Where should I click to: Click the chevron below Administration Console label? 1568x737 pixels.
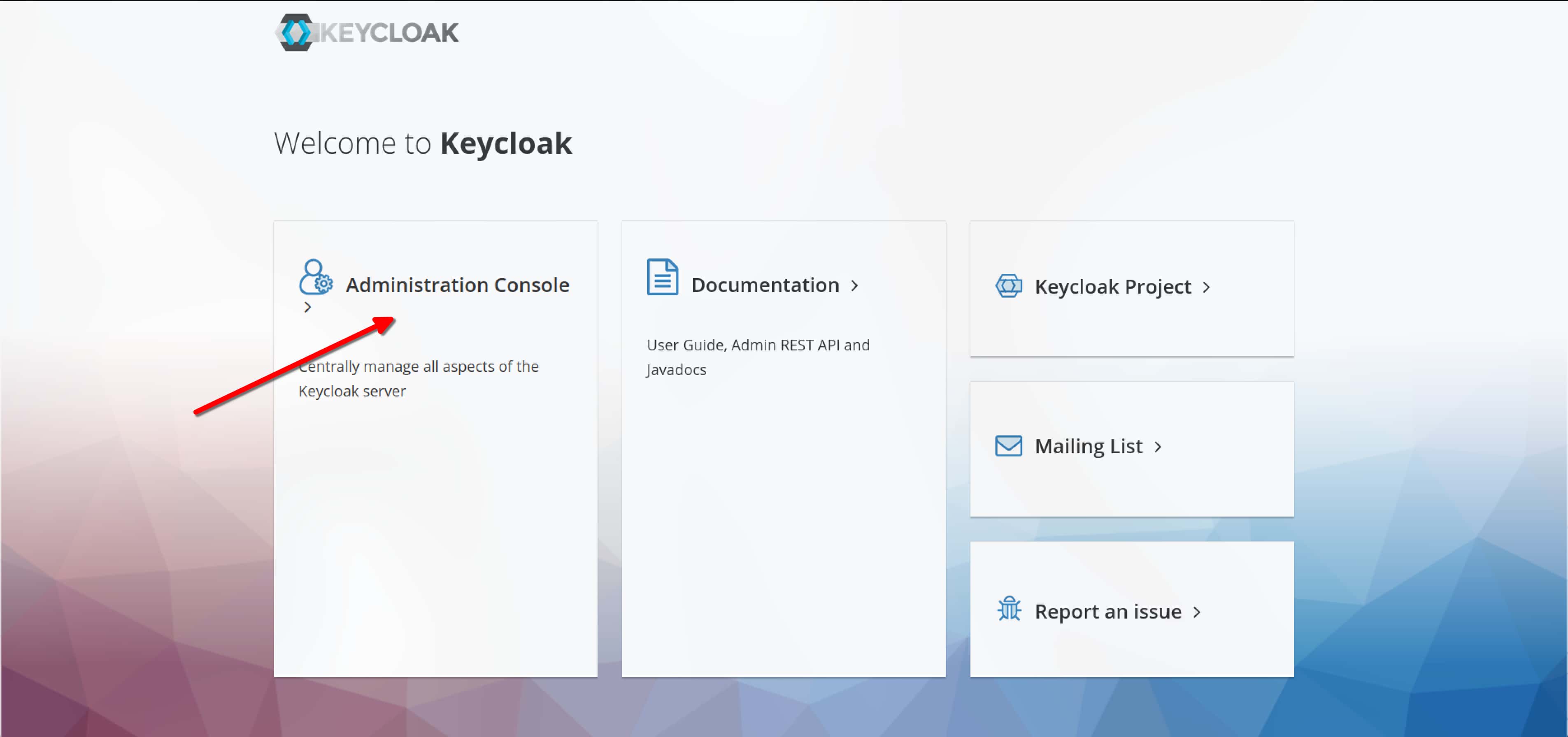(x=308, y=306)
